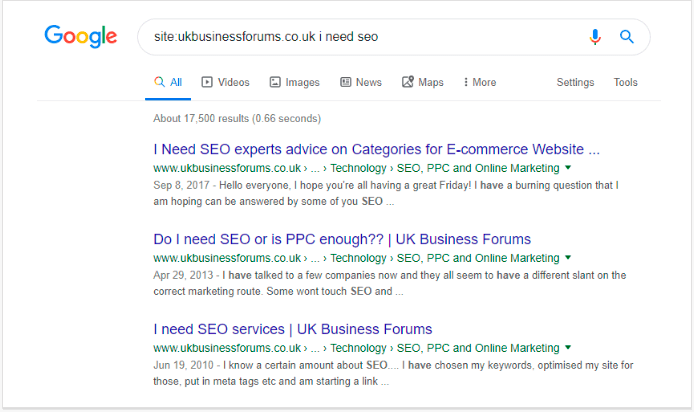Open 'I Need SEO experts advice' result
This screenshot has height=412, width=694.
376,150
